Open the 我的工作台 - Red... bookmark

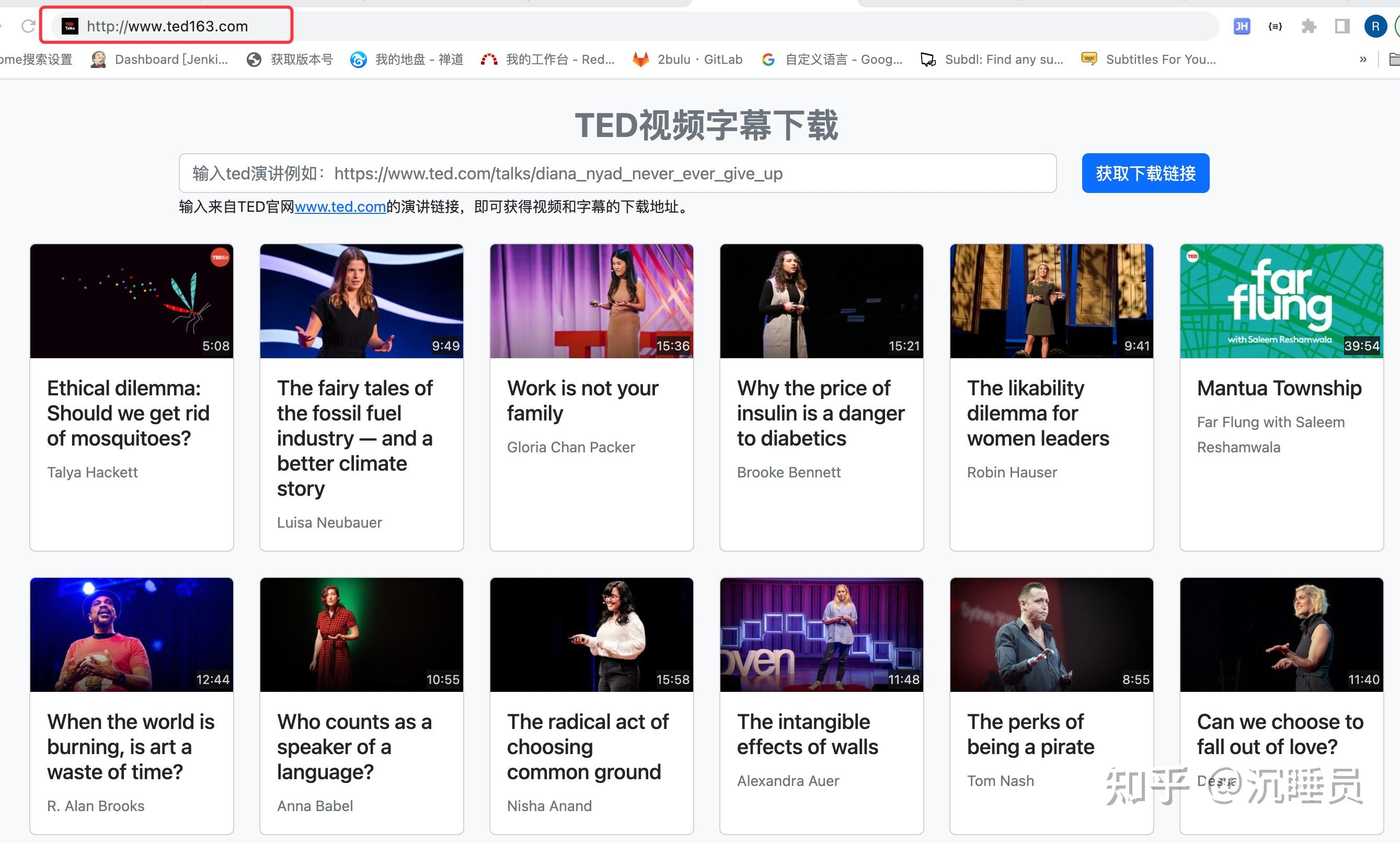[x=547, y=59]
